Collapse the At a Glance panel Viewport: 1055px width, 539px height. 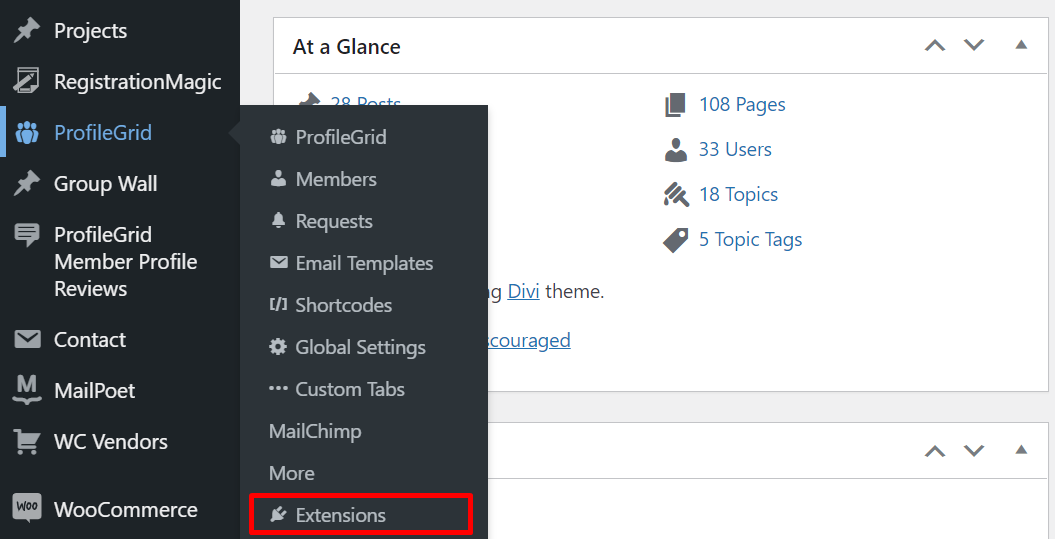(x=1021, y=45)
